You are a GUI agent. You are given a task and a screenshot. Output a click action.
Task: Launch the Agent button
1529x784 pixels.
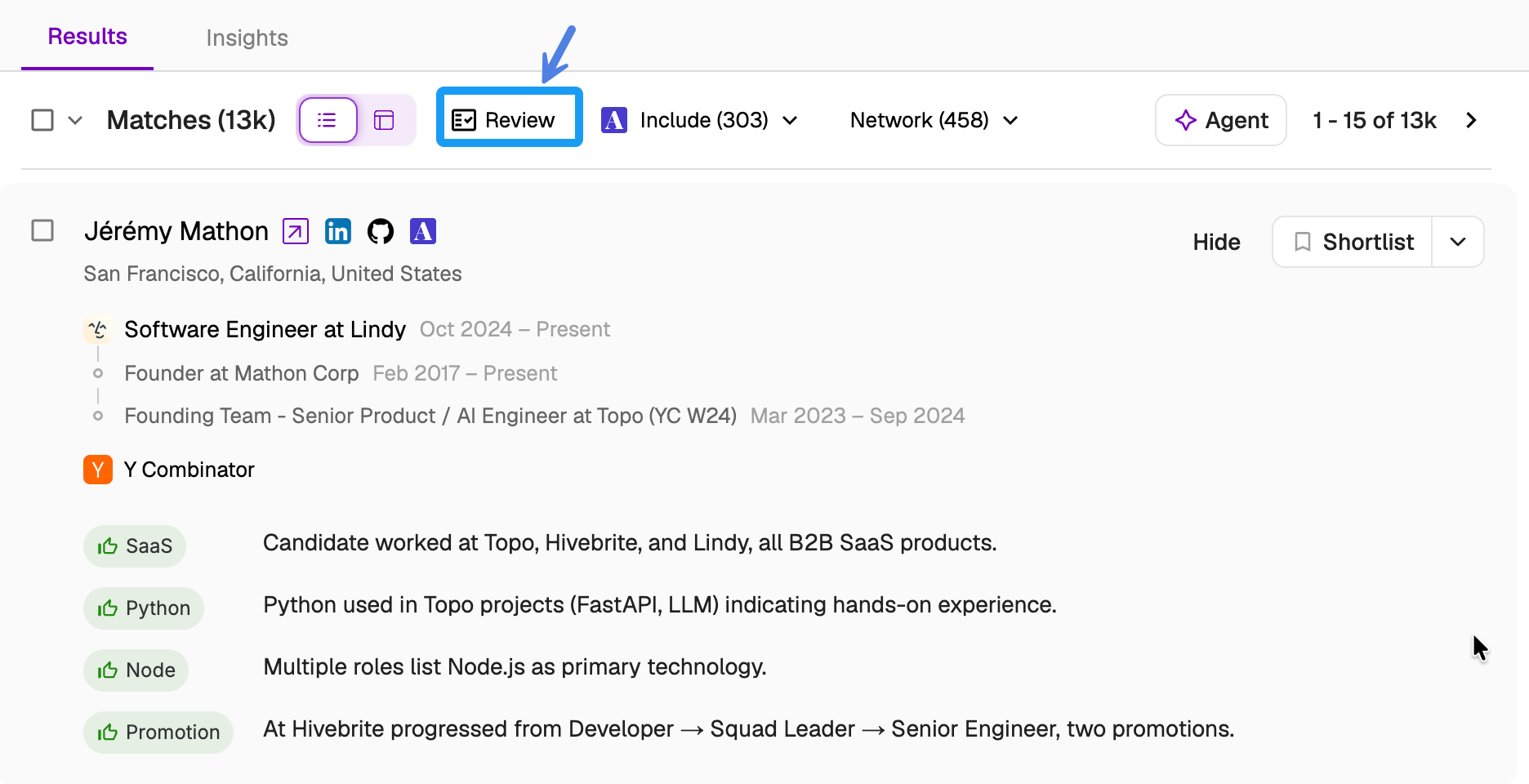(1221, 120)
